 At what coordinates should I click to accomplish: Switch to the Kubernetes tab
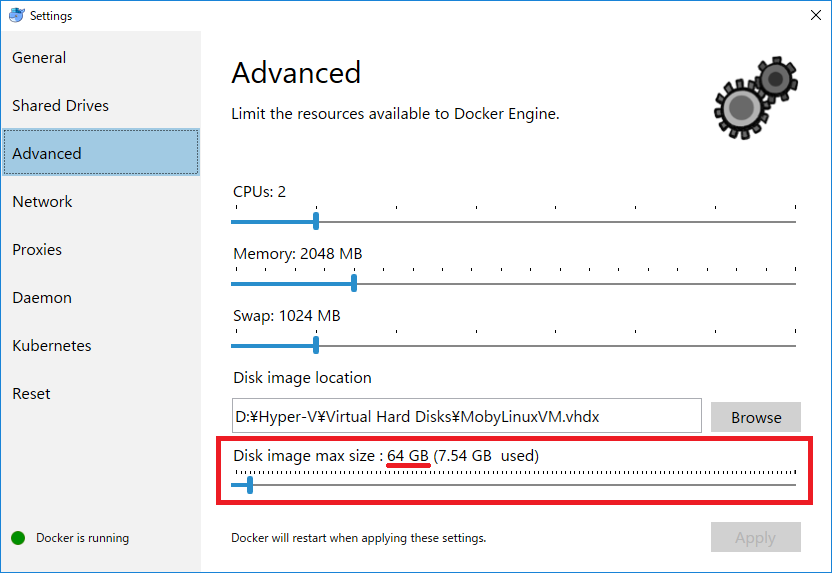[52, 346]
